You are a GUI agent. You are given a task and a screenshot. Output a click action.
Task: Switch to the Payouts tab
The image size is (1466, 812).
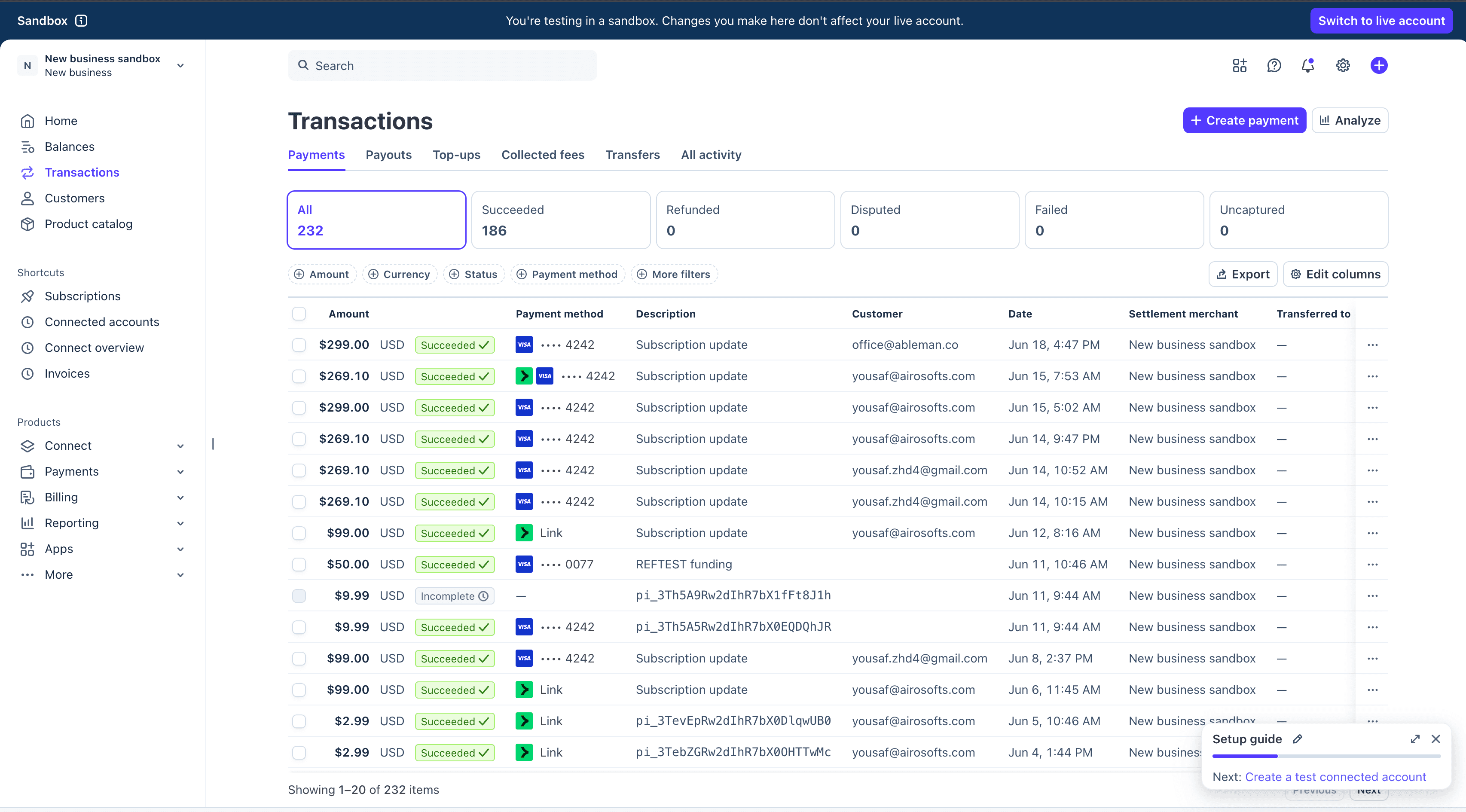pyautogui.click(x=389, y=155)
